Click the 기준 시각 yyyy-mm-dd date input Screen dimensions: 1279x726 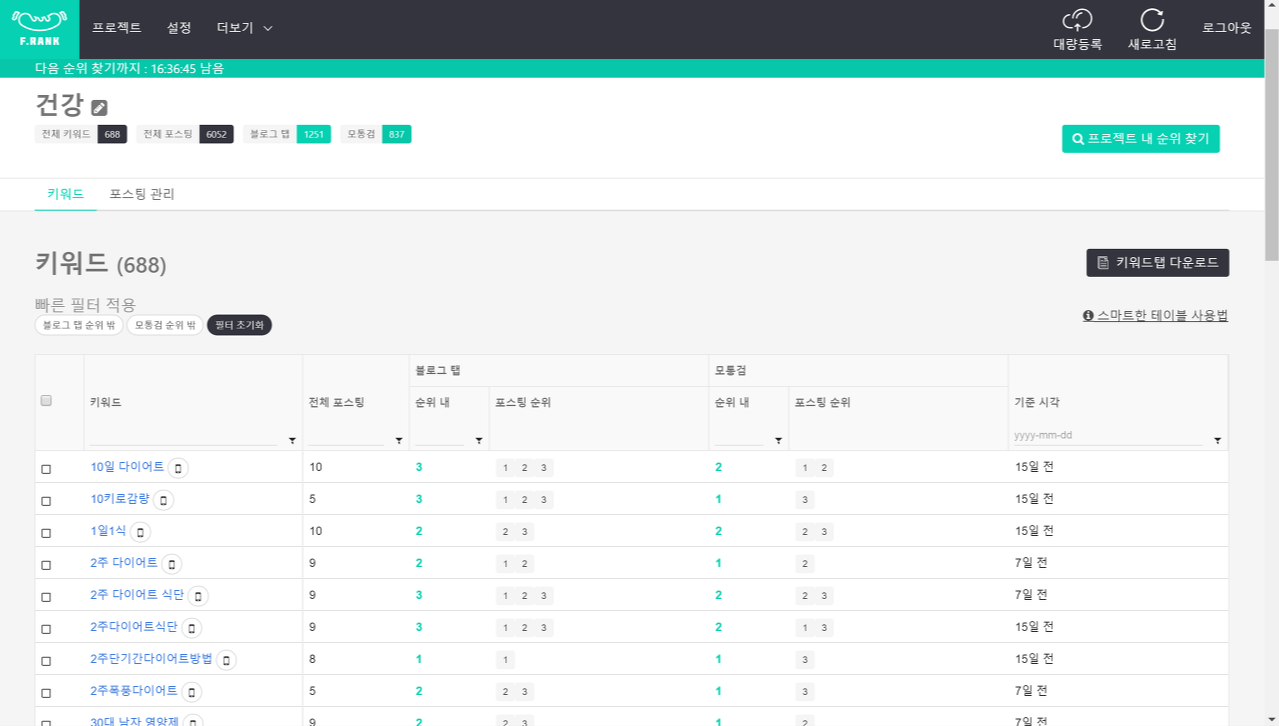1108,436
